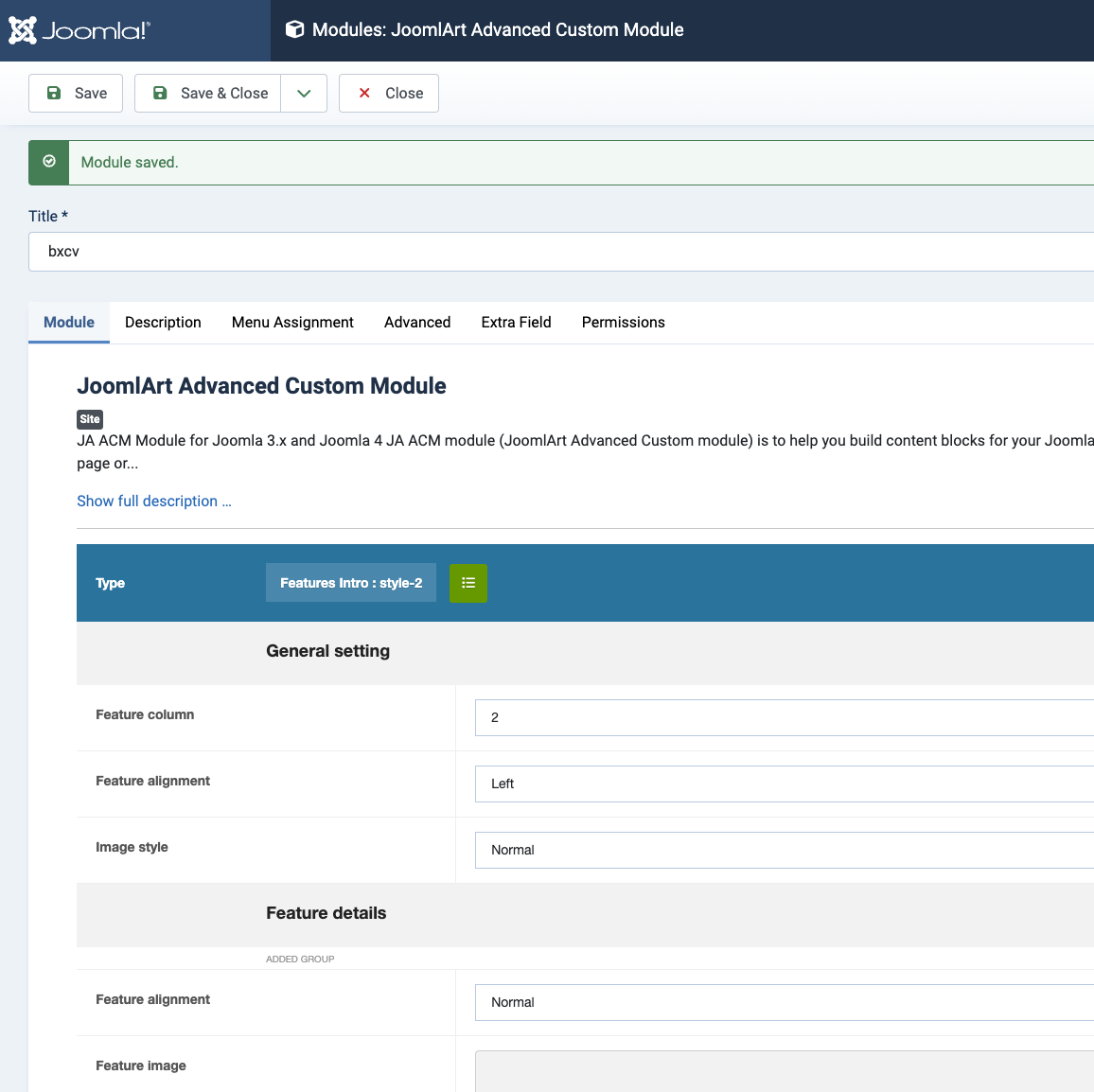
Task: Click the module cube icon in header
Action: point(295,30)
